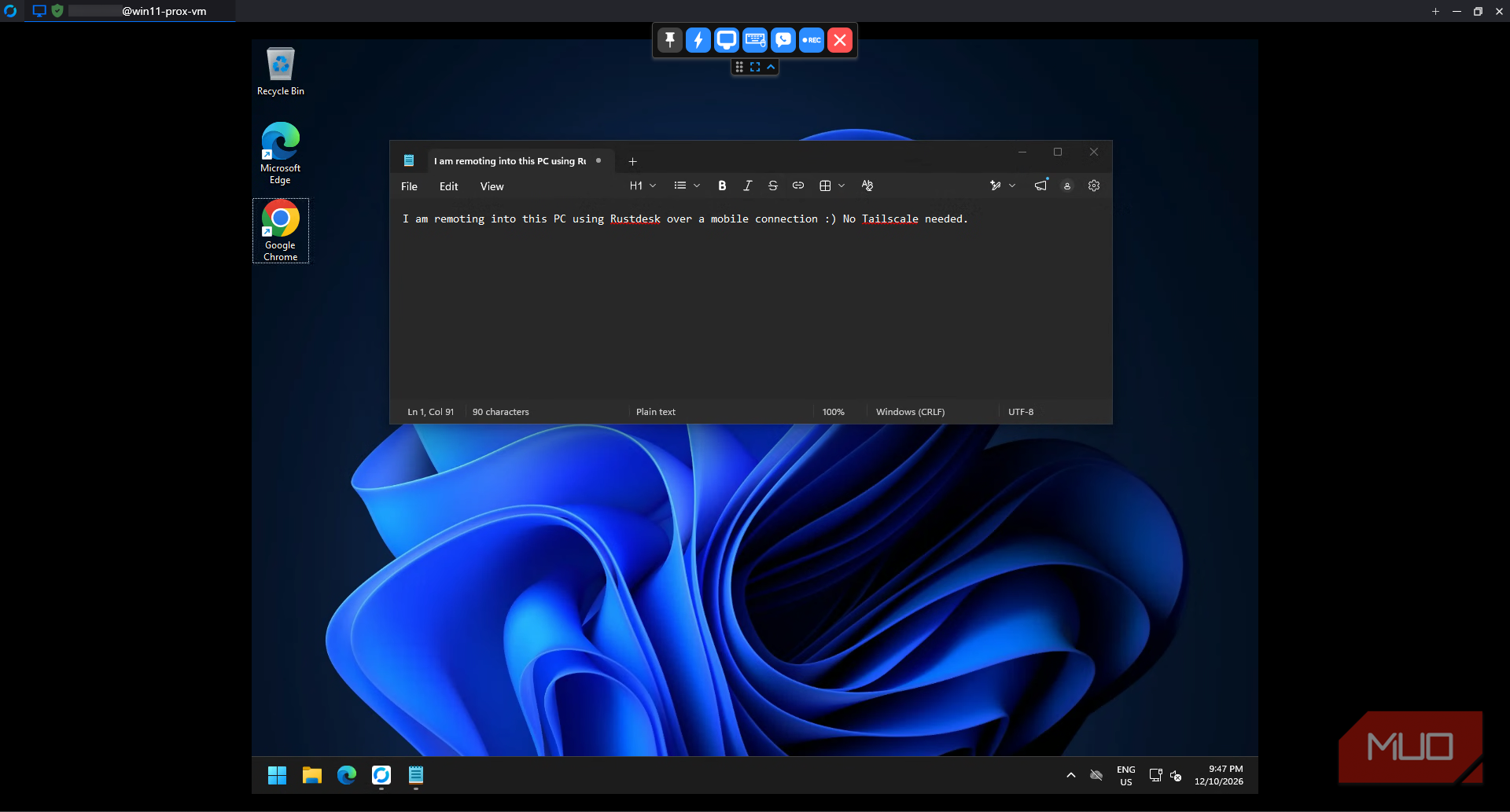Image resolution: width=1510 pixels, height=812 pixels.
Task: Open RustDesk home icon in title bar
Action: tap(10, 11)
